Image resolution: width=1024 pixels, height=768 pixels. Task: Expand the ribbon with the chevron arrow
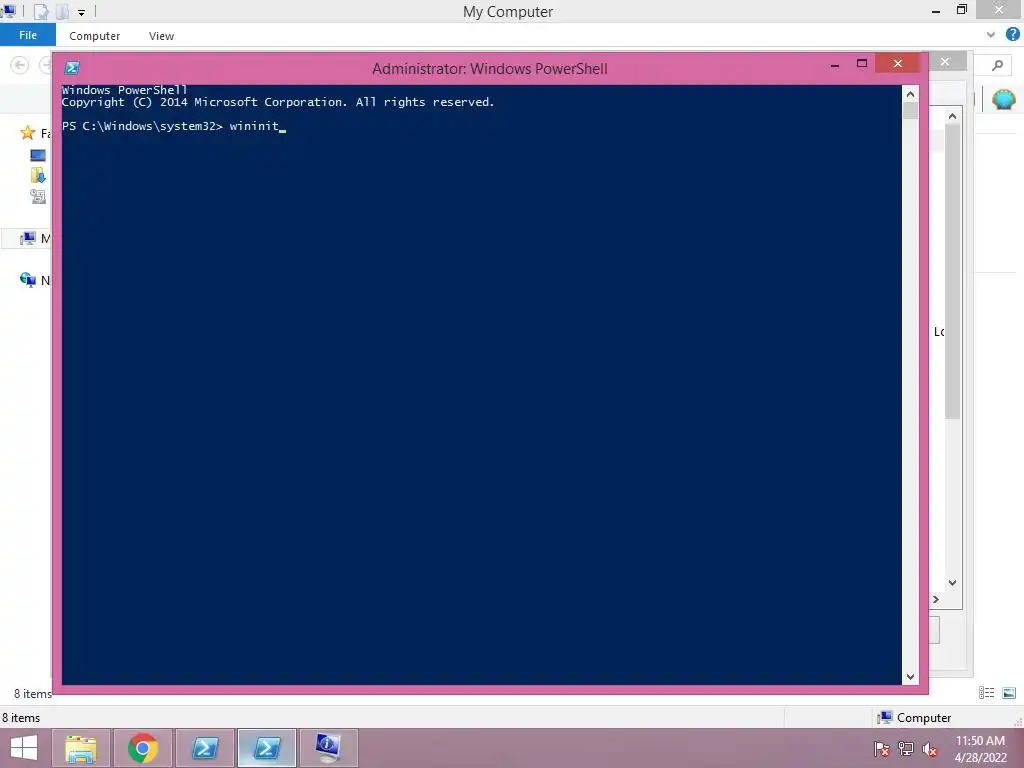(991, 35)
